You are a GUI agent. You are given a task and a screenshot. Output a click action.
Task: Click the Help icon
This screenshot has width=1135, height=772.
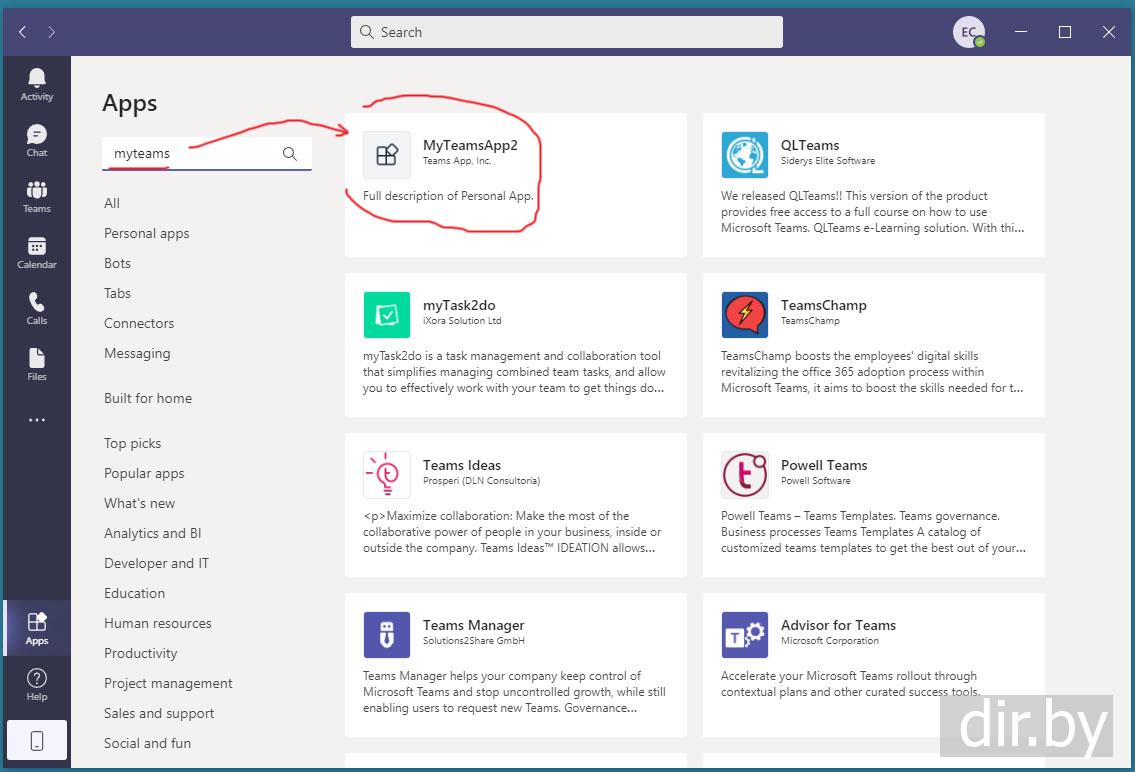(x=37, y=685)
